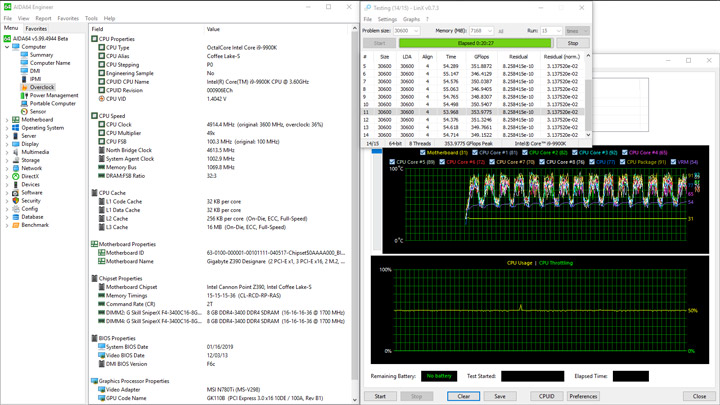
Task: Expand the Motherboard tree node
Action: click(x=7, y=120)
